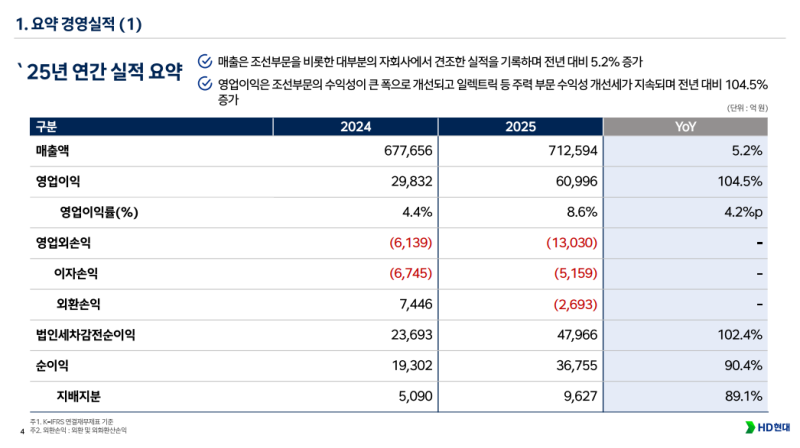
Task: Select the 구분 column header
Action: [46, 127]
